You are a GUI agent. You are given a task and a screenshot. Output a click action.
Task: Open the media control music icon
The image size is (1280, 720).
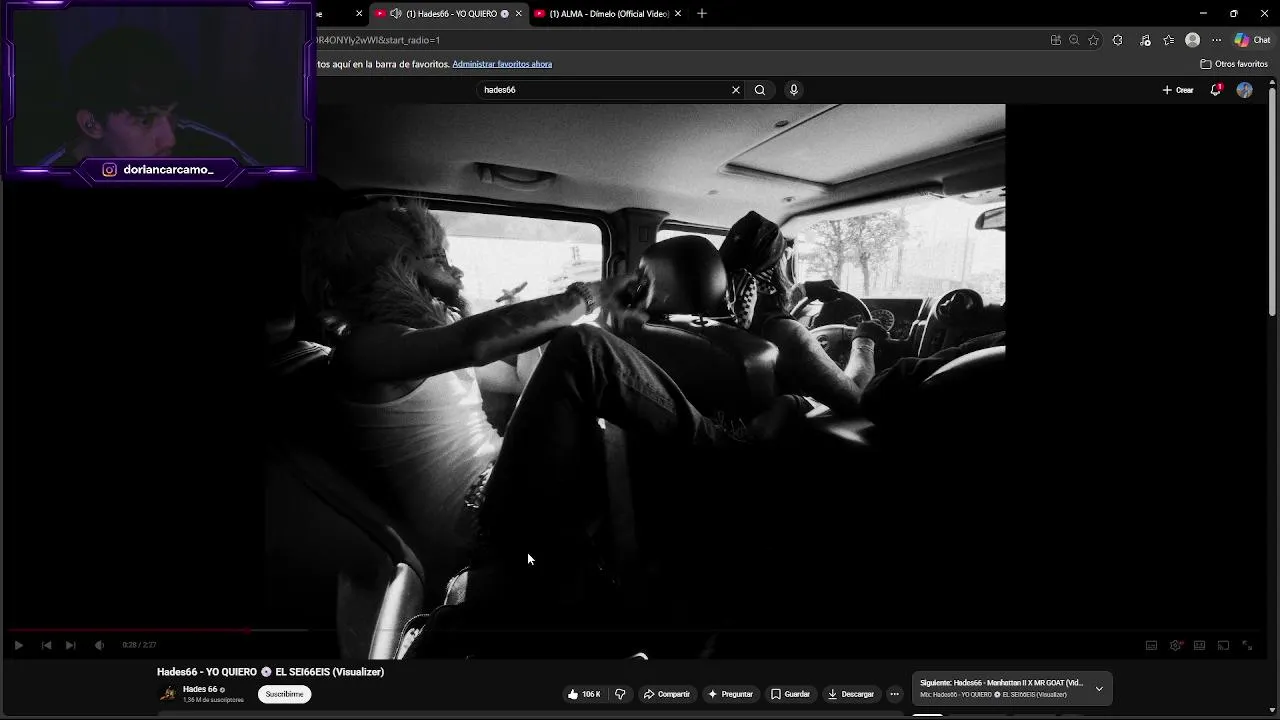[1145, 40]
